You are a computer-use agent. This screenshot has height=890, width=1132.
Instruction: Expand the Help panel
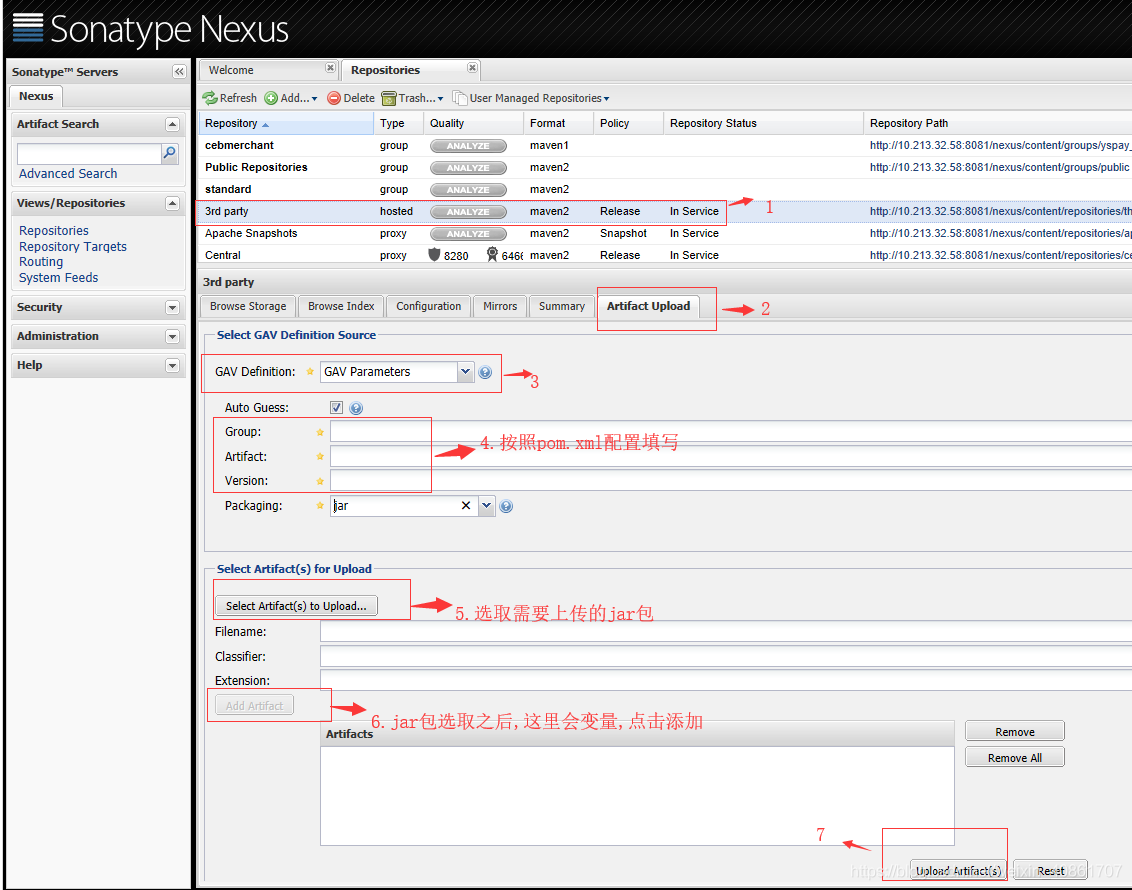172,365
